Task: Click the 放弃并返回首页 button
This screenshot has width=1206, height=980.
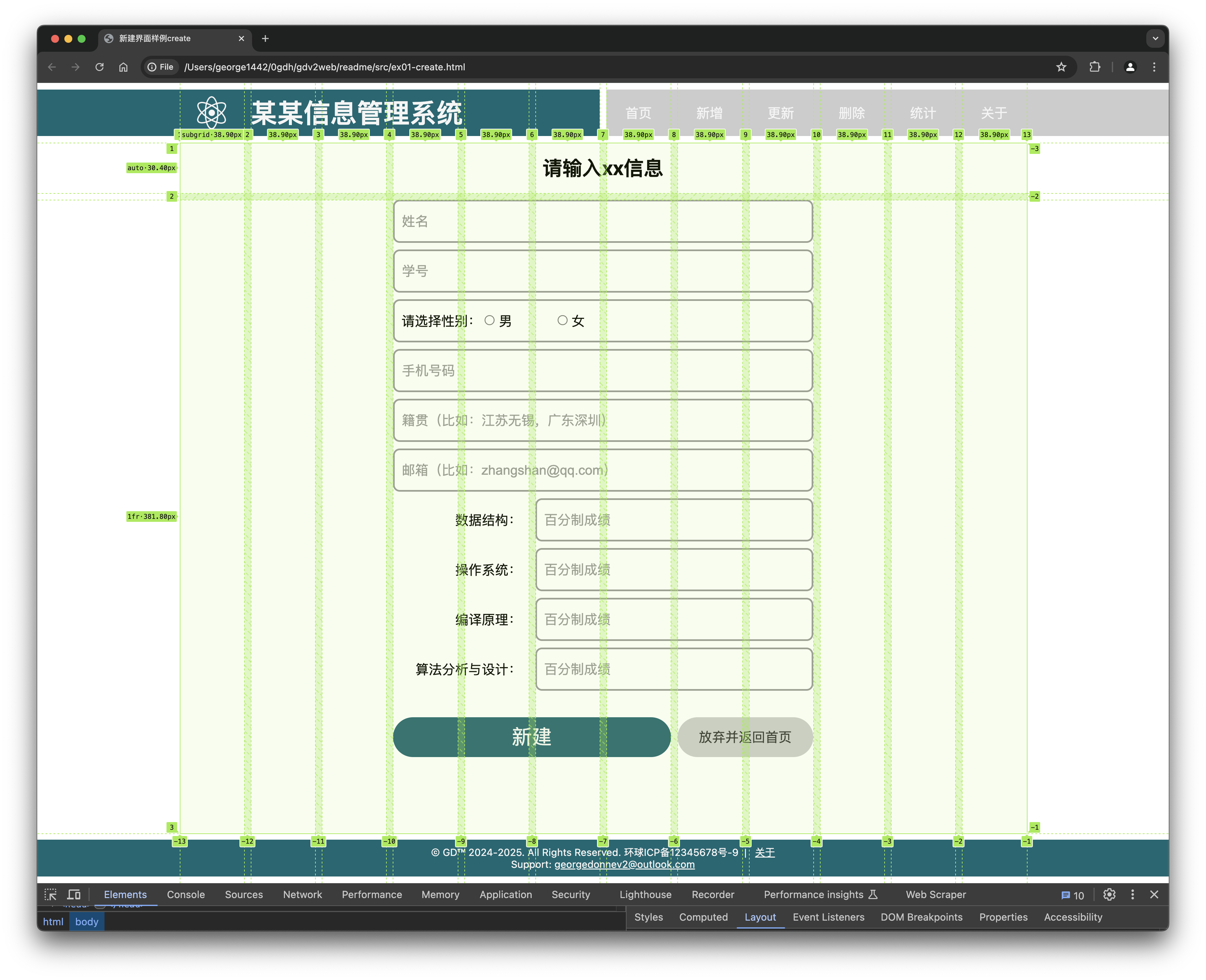Action: click(x=744, y=737)
